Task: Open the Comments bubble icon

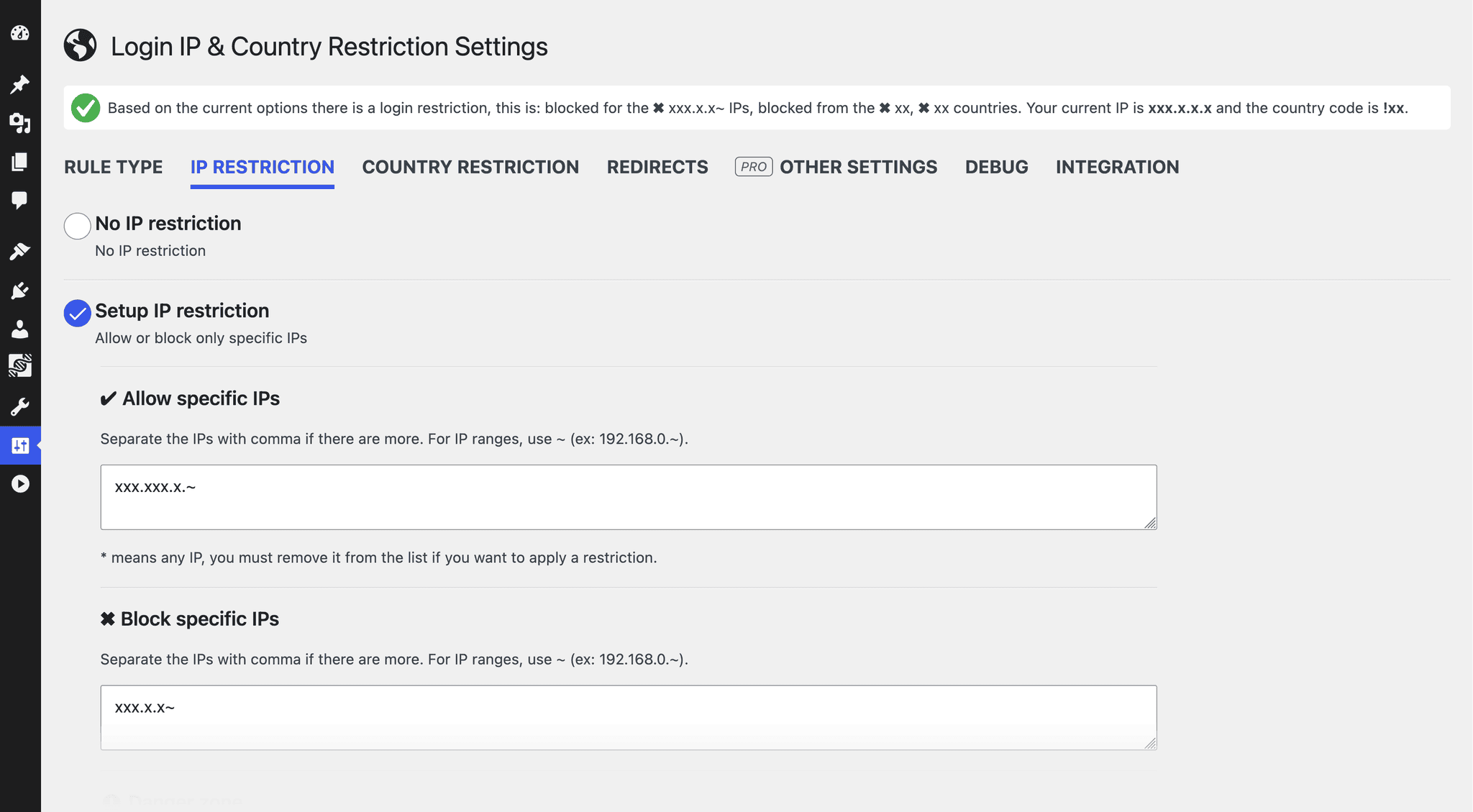Action: [x=20, y=201]
